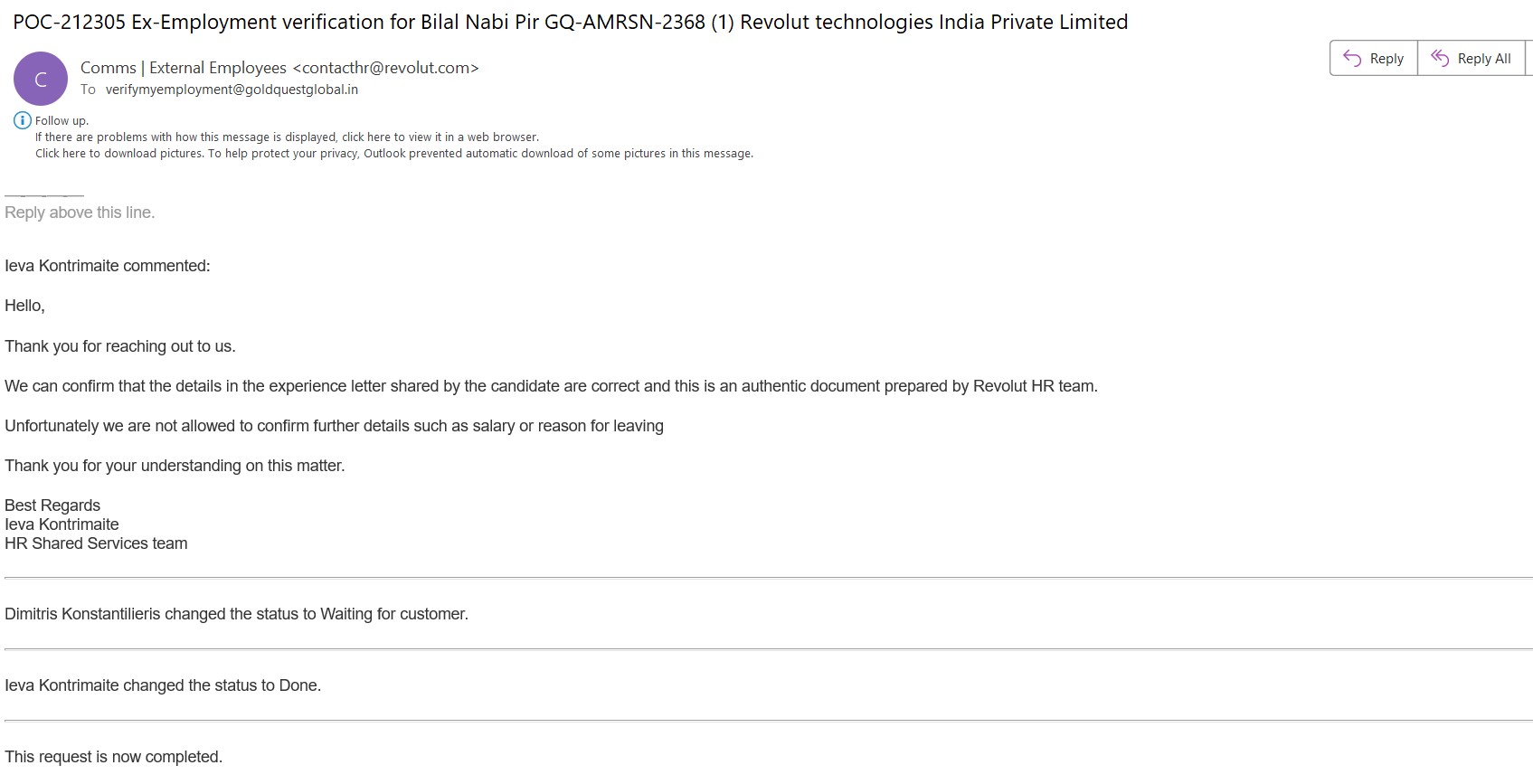The image size is (1533, 784).
Task: Click the 'changed the status to Done' line
Action: [163, 685]
